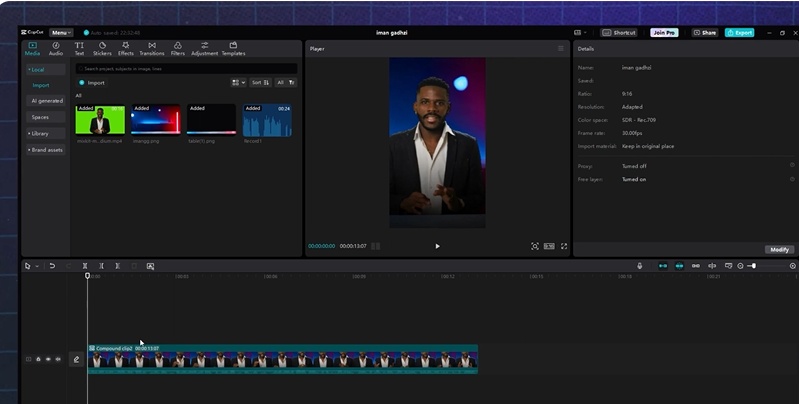Click the Delete right icon
Screen dimensions: 799x404
click(x=117, y=266)
